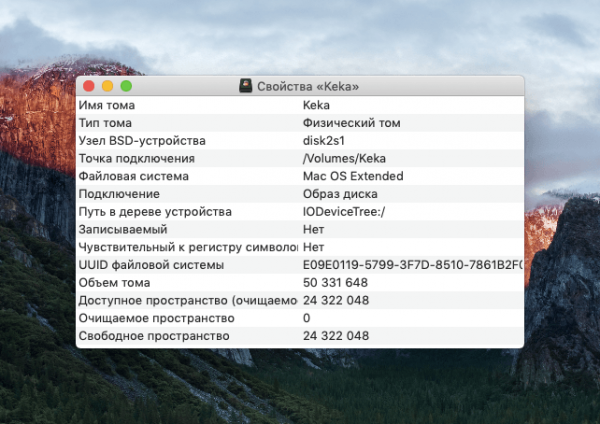Click the UUID value E09E0119-5799-3F7D
The height and width of the screenshot is (424, 600).
coord(413,265)
